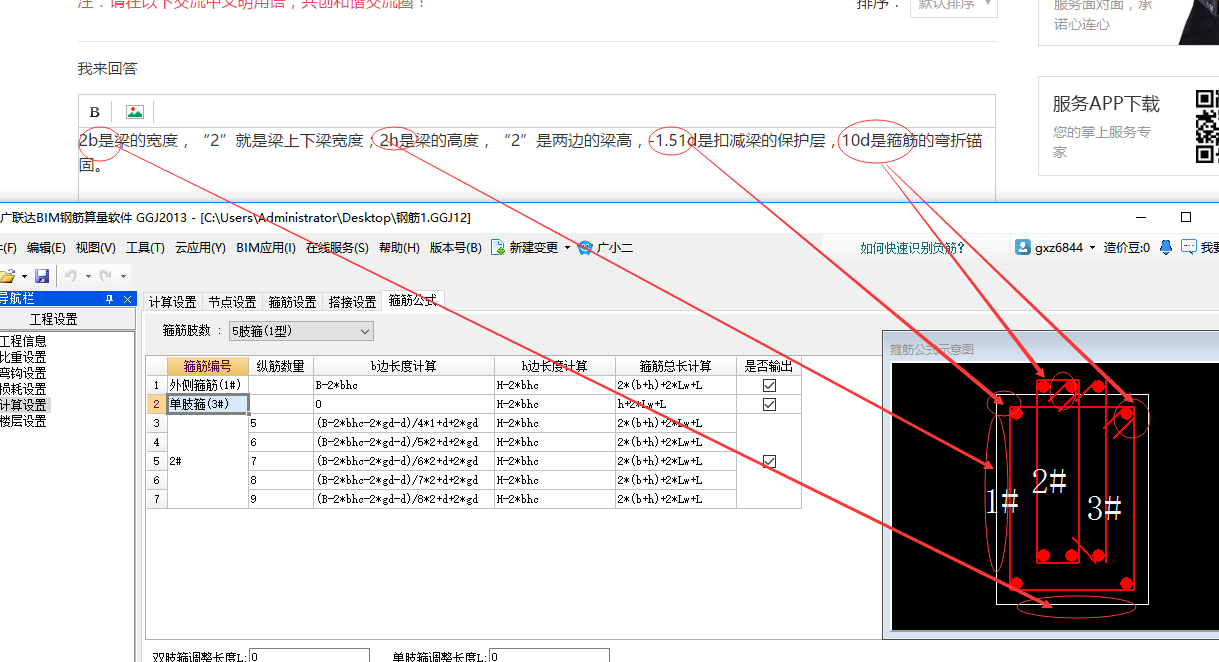1219x662 pixels.
Task: Close the navigation bar panel
Action: point(127,299)
